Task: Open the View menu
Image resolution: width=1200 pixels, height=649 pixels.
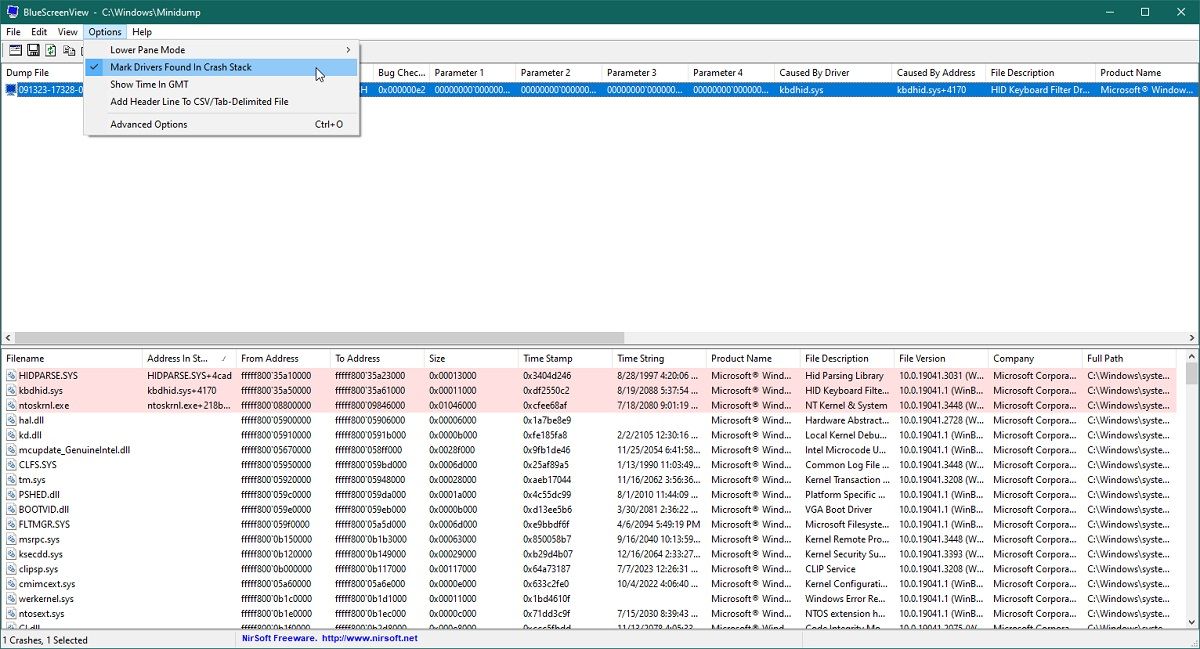Action: (x=67, y=31)
